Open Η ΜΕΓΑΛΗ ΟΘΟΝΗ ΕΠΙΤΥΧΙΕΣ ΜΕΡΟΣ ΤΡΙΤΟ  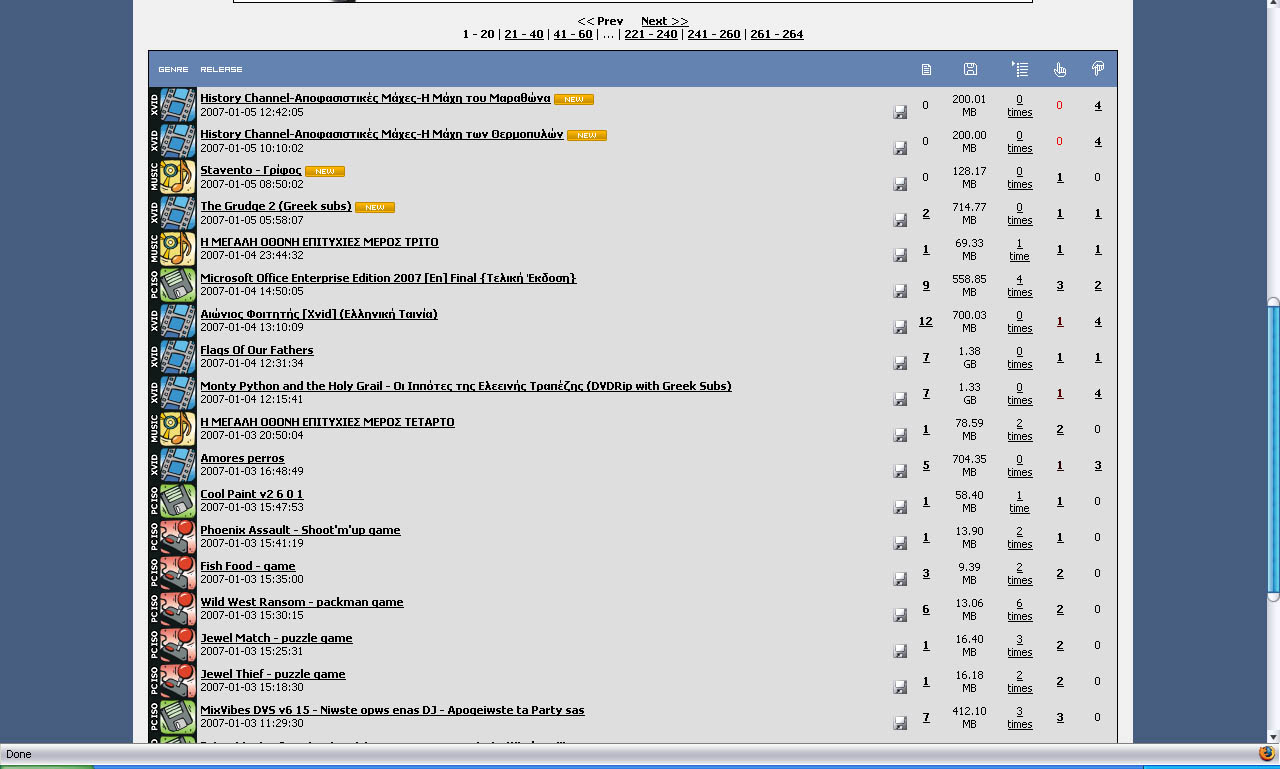point(319,242)
